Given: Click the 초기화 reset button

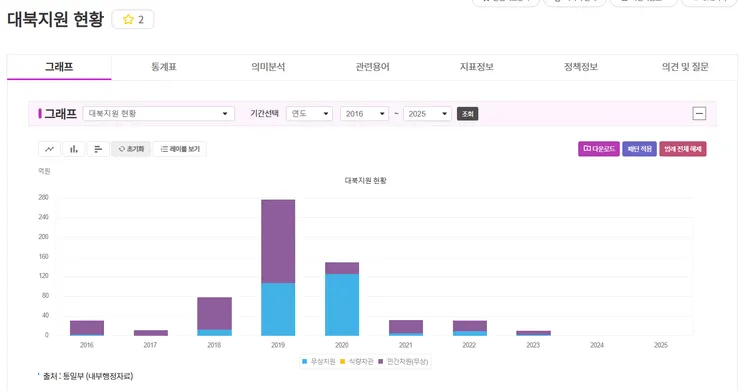Looking at the screenshot, I should coord(131,149).
